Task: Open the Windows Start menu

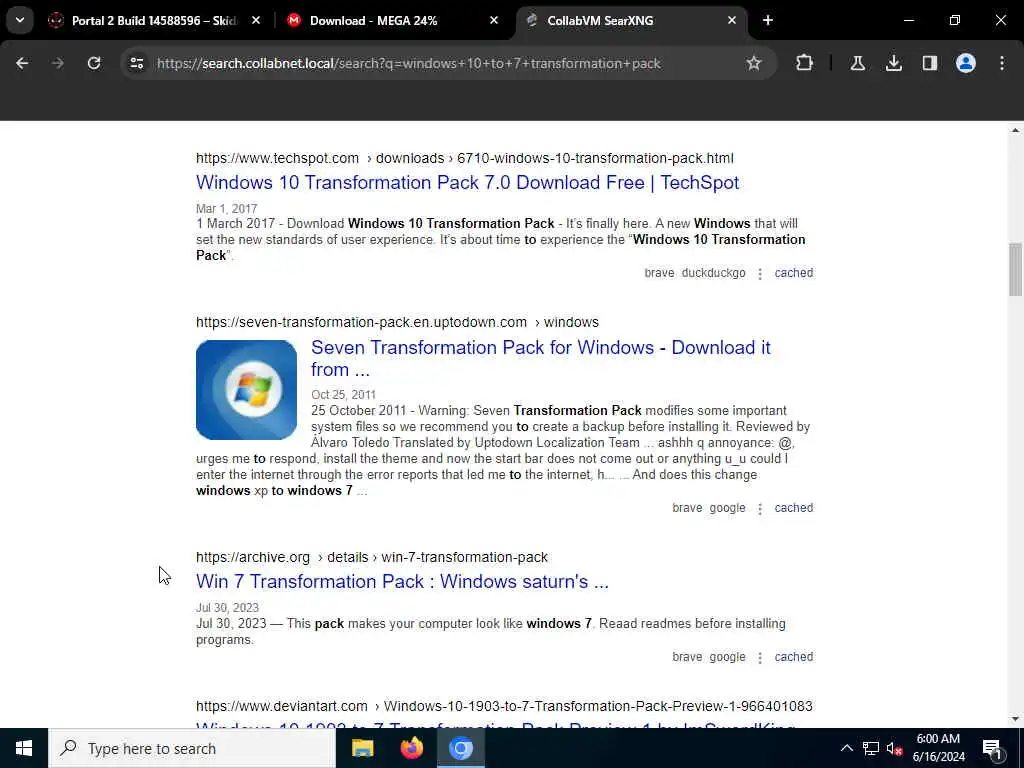Action: [x=24, y=748]
